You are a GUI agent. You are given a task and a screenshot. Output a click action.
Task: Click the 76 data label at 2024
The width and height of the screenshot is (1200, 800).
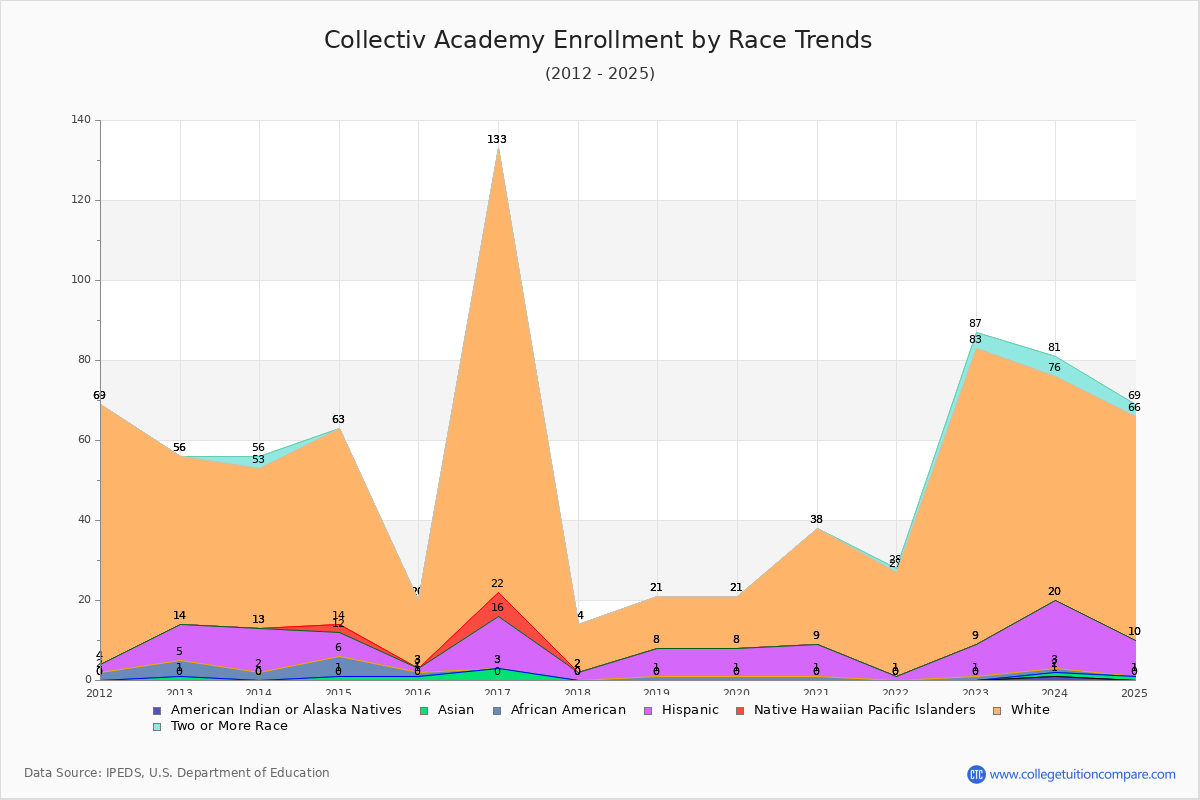(1054, 367)
